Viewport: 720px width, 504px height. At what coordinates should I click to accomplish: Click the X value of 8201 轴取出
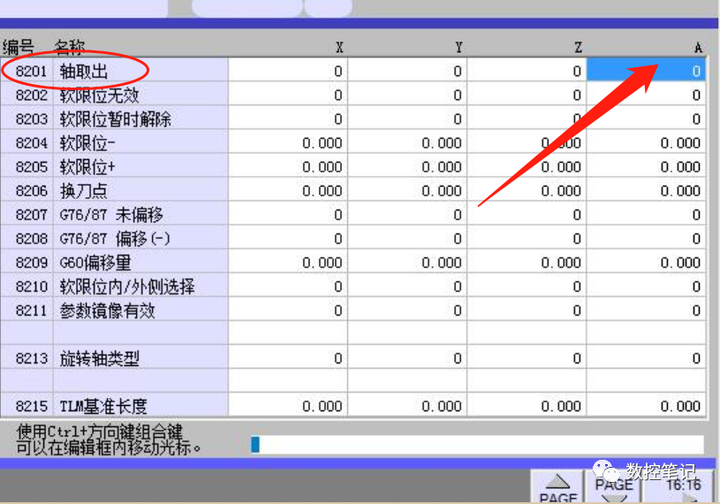(x=288, y=71)
